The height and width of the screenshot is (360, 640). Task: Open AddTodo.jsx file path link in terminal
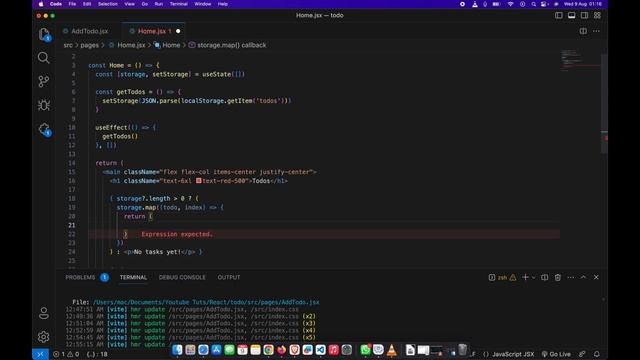(206, 302)
